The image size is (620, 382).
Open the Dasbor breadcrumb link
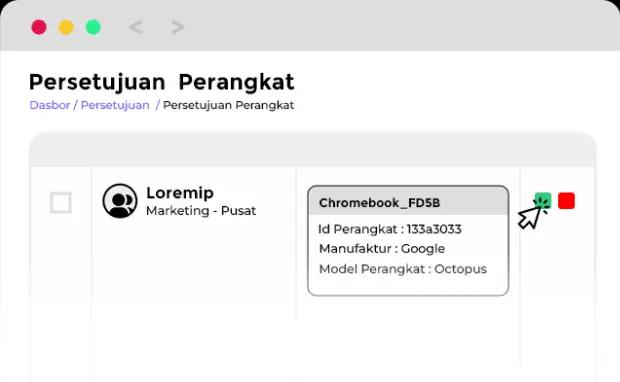tap(50, 105)
